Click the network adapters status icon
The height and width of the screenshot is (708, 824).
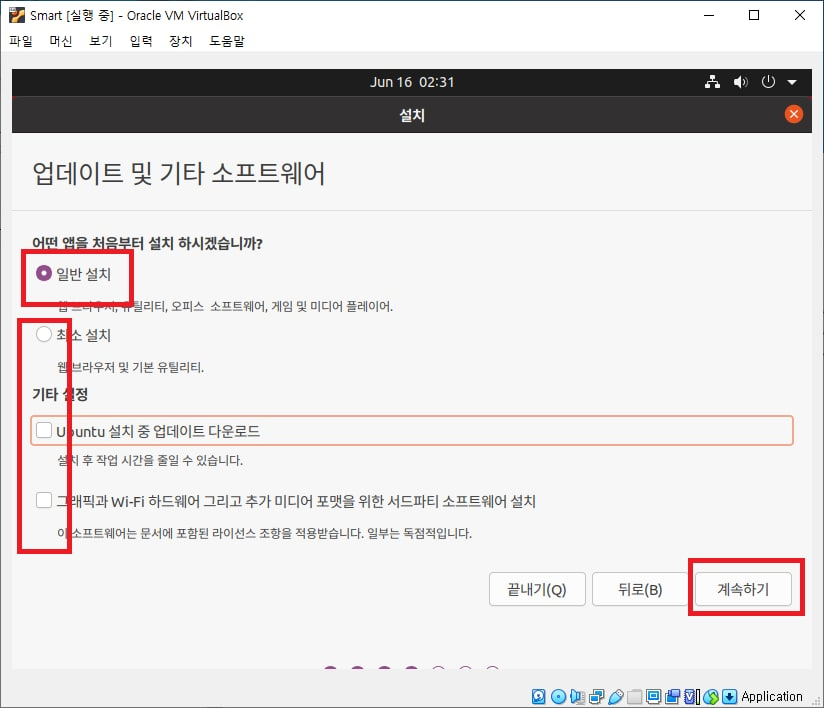(596, 696)
